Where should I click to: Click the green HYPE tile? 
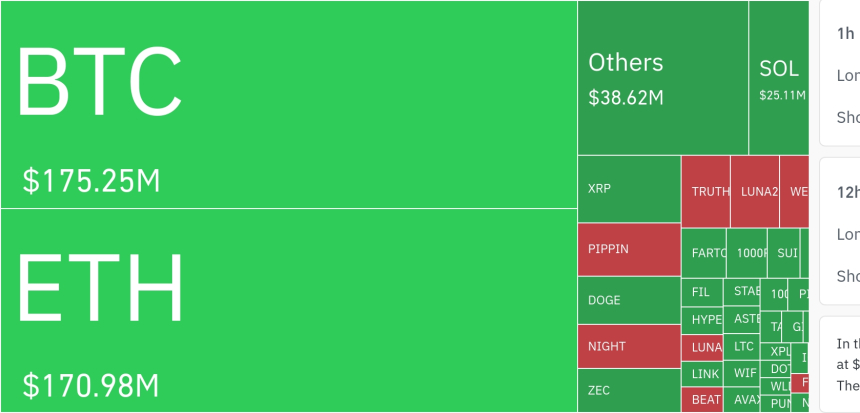coord(704,320)
